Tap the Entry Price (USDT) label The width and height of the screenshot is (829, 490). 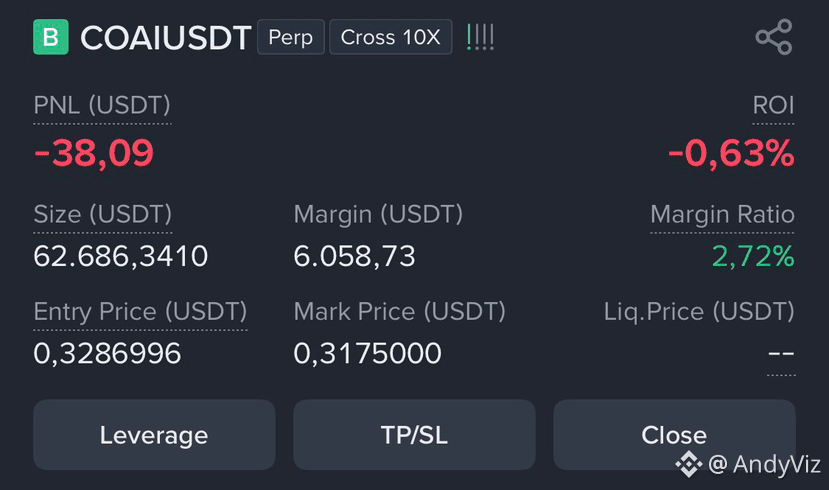pos(140,312)
